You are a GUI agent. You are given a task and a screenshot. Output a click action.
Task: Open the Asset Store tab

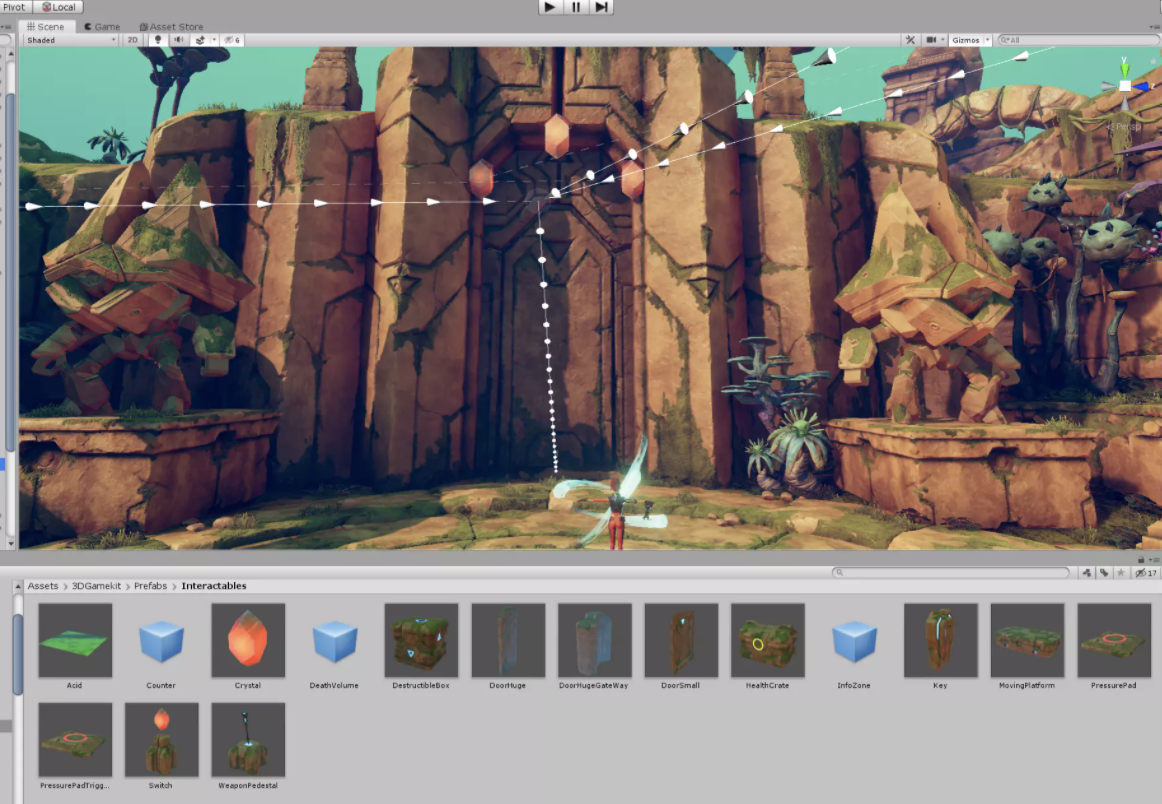pyautogui.click(x=171, y=27)
